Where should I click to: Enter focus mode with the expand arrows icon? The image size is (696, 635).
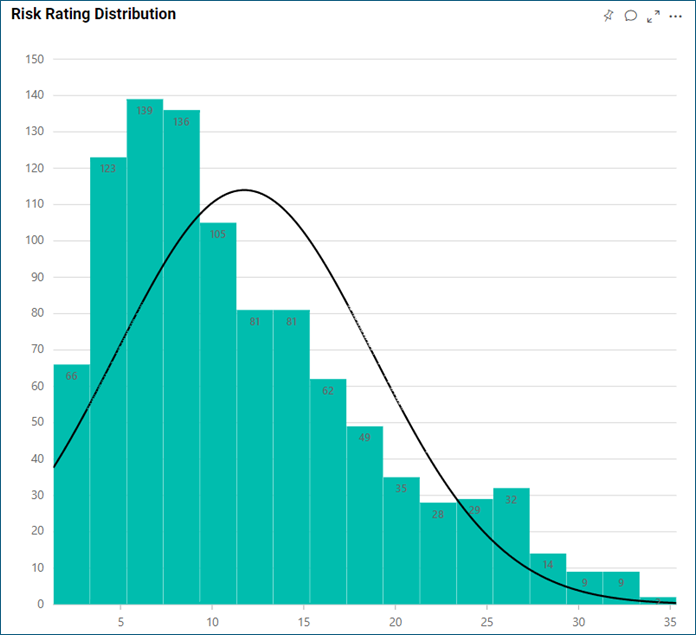pos(653,16)
